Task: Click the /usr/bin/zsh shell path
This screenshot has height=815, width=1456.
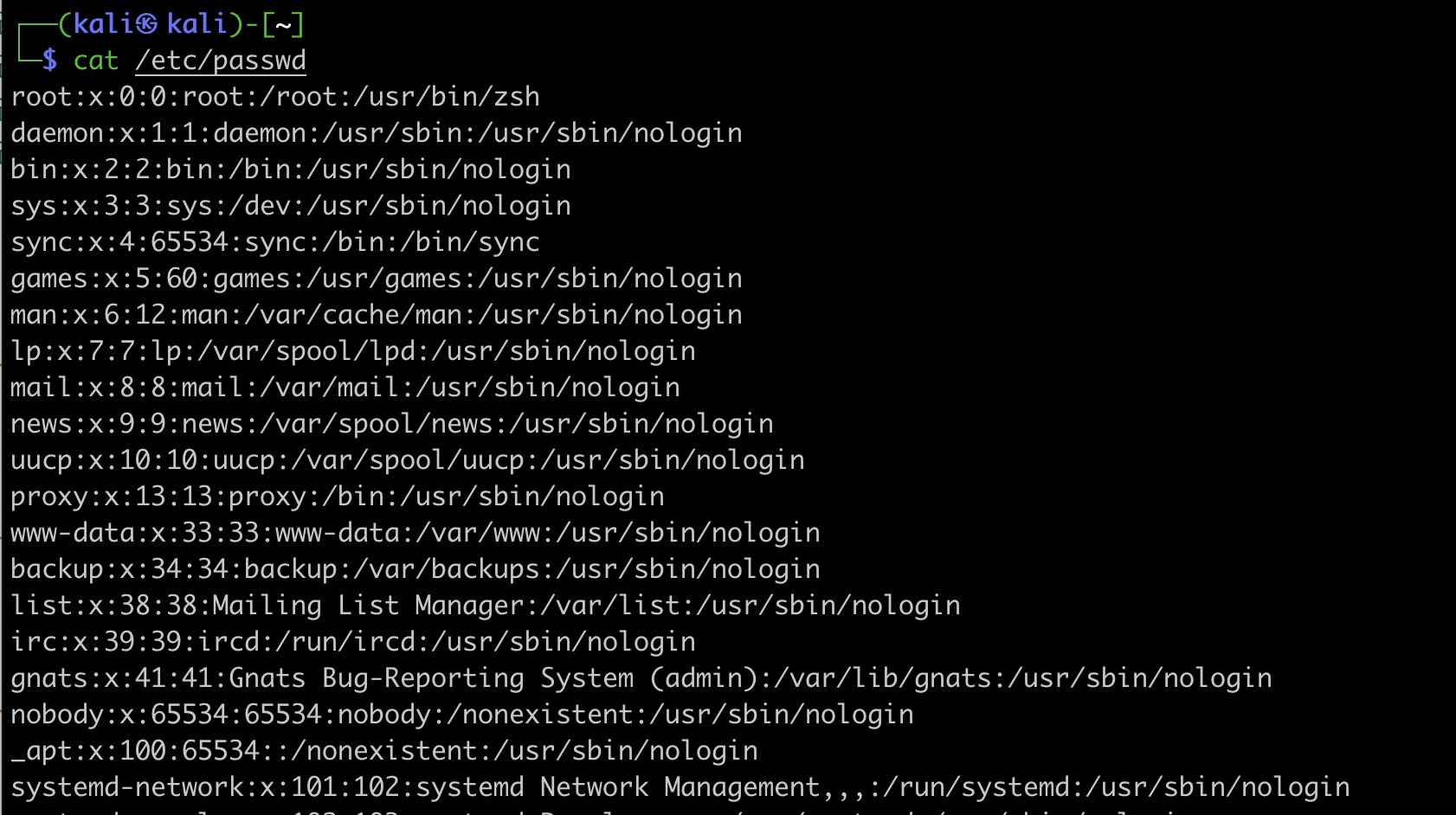Action: tap(454, 97)
